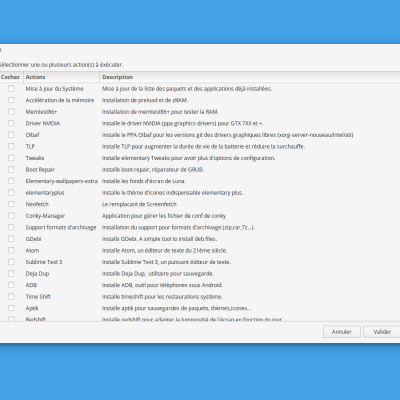
Task: Sort by the Actions column header
Action: tap(62, 77)
